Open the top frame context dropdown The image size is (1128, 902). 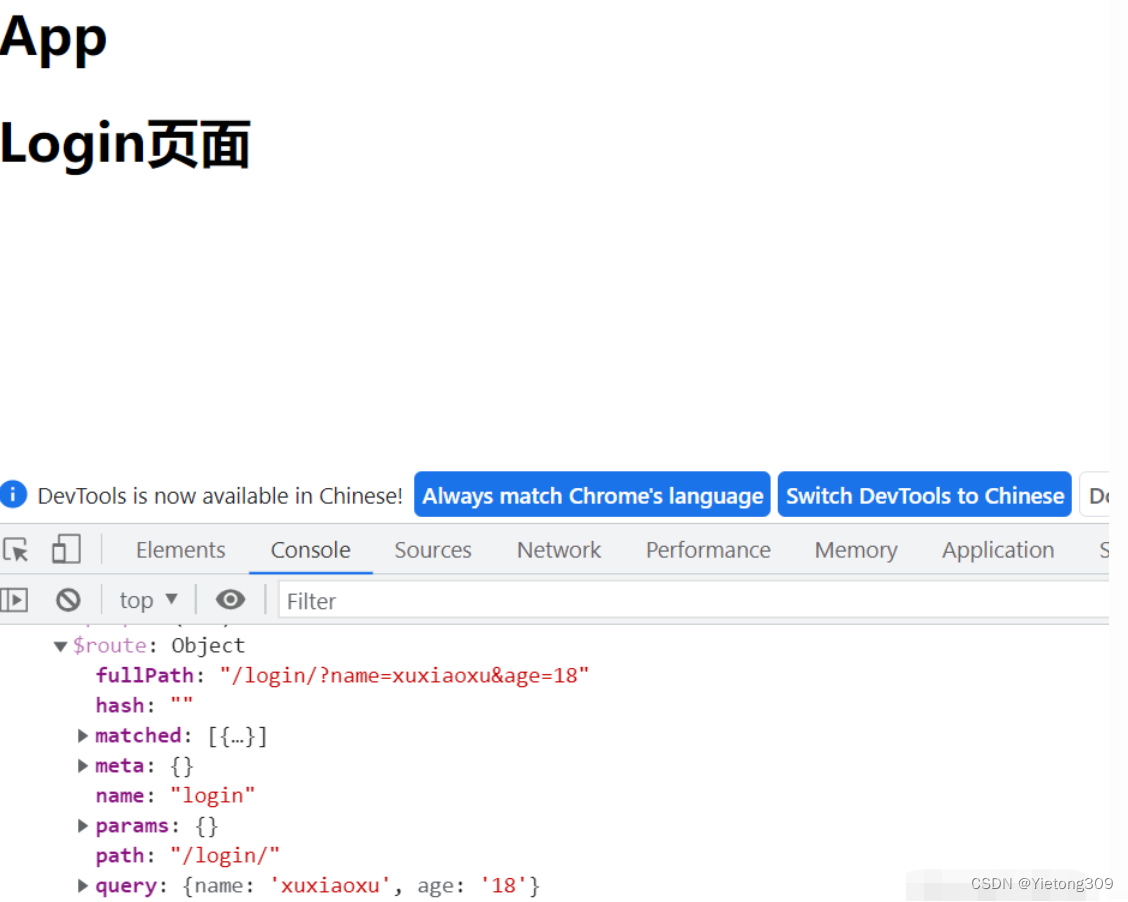(147, 599)
